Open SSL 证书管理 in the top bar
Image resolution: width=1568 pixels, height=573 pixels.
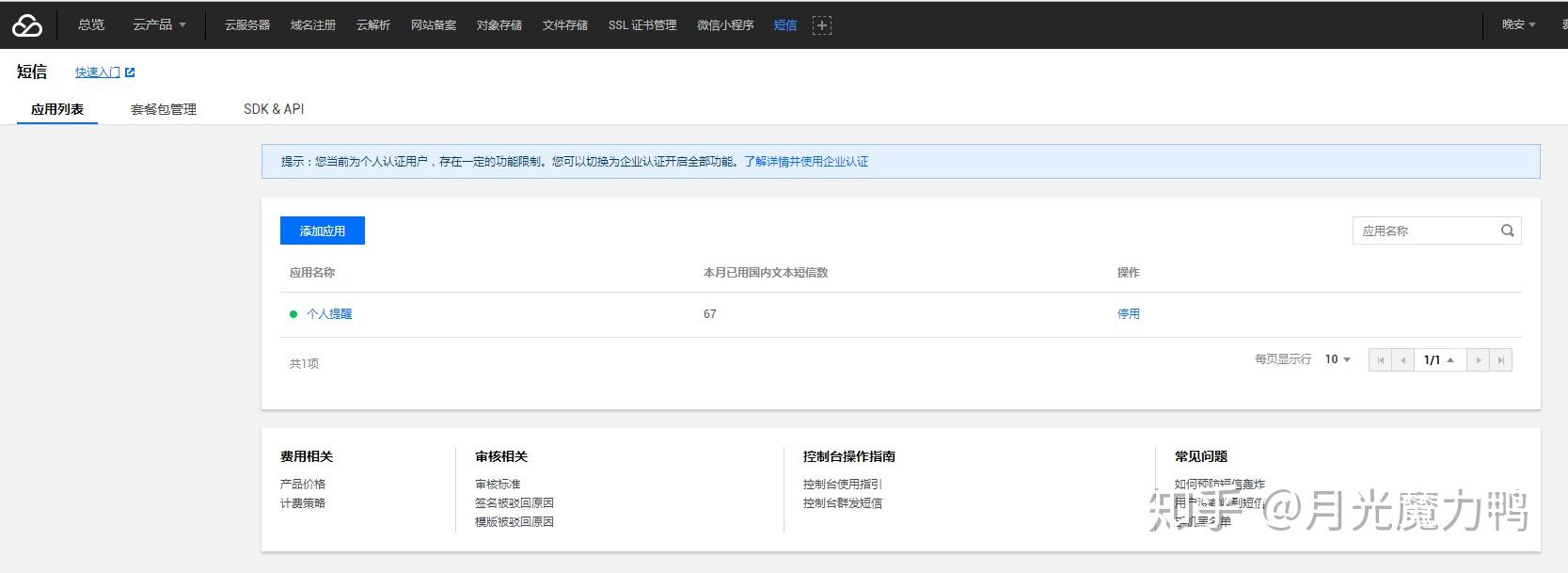click(642, 25)
